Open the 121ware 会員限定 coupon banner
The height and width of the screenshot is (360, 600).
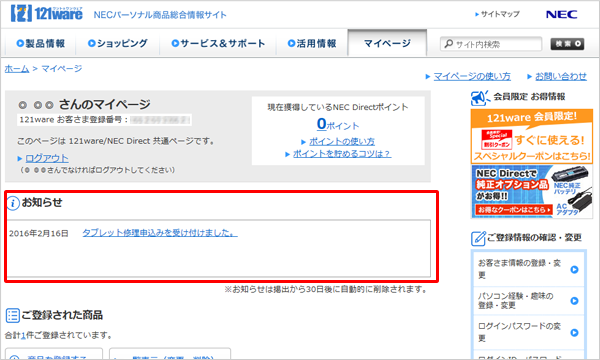tap(532, 136)
